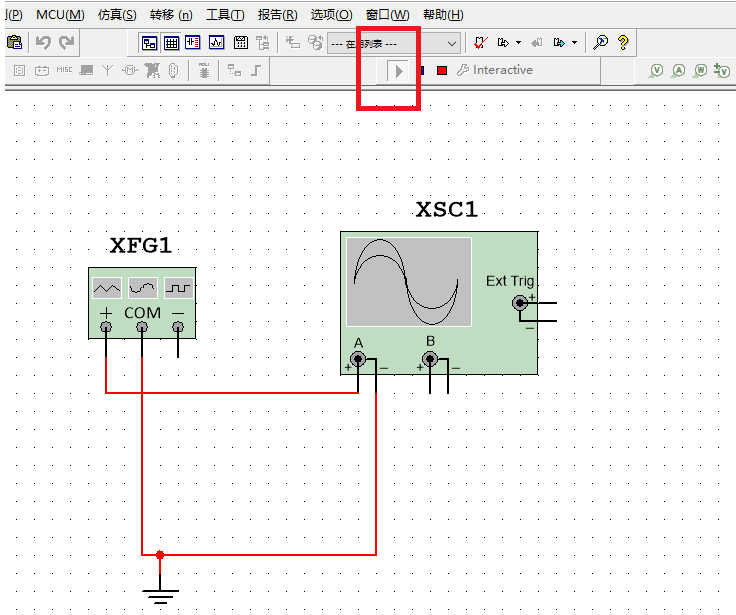The image size is (736, 615).
Task: Click the Undo arrow icon
Action: click(x=43, y=43)
